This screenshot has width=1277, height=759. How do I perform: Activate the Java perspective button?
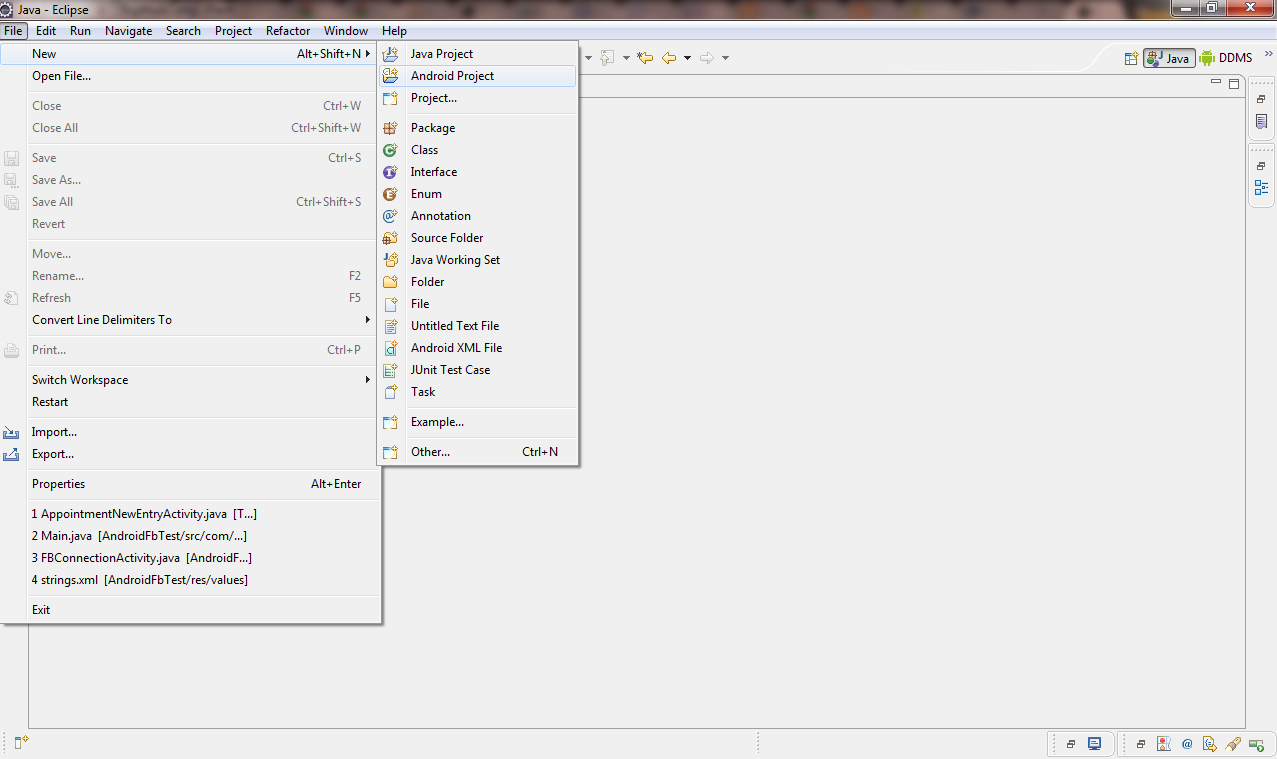coord(1169,58)
